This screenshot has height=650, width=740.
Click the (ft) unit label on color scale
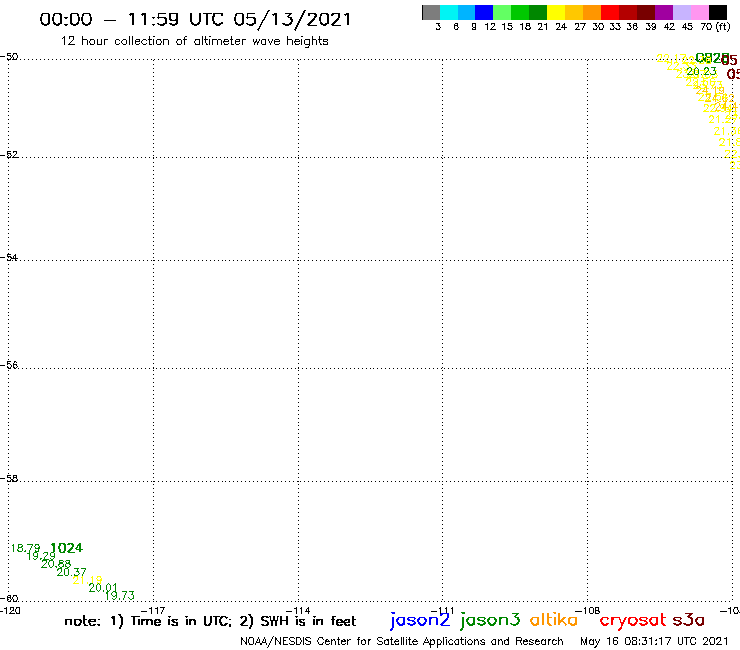click(x=723, y=27)
